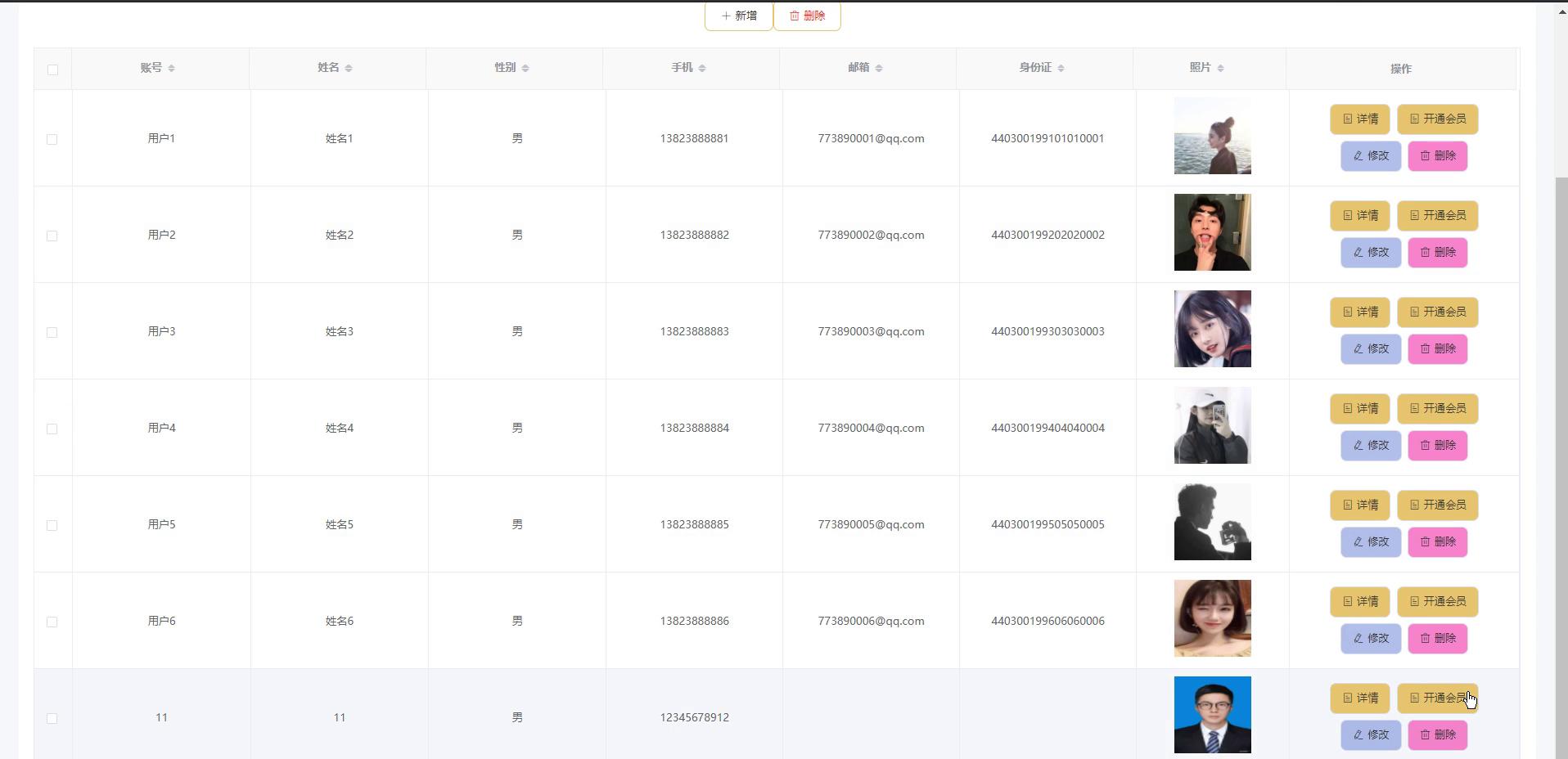Click 修改 edit button for 用户6
The height and width of the screenshot is (759, 1568).
1371,639
